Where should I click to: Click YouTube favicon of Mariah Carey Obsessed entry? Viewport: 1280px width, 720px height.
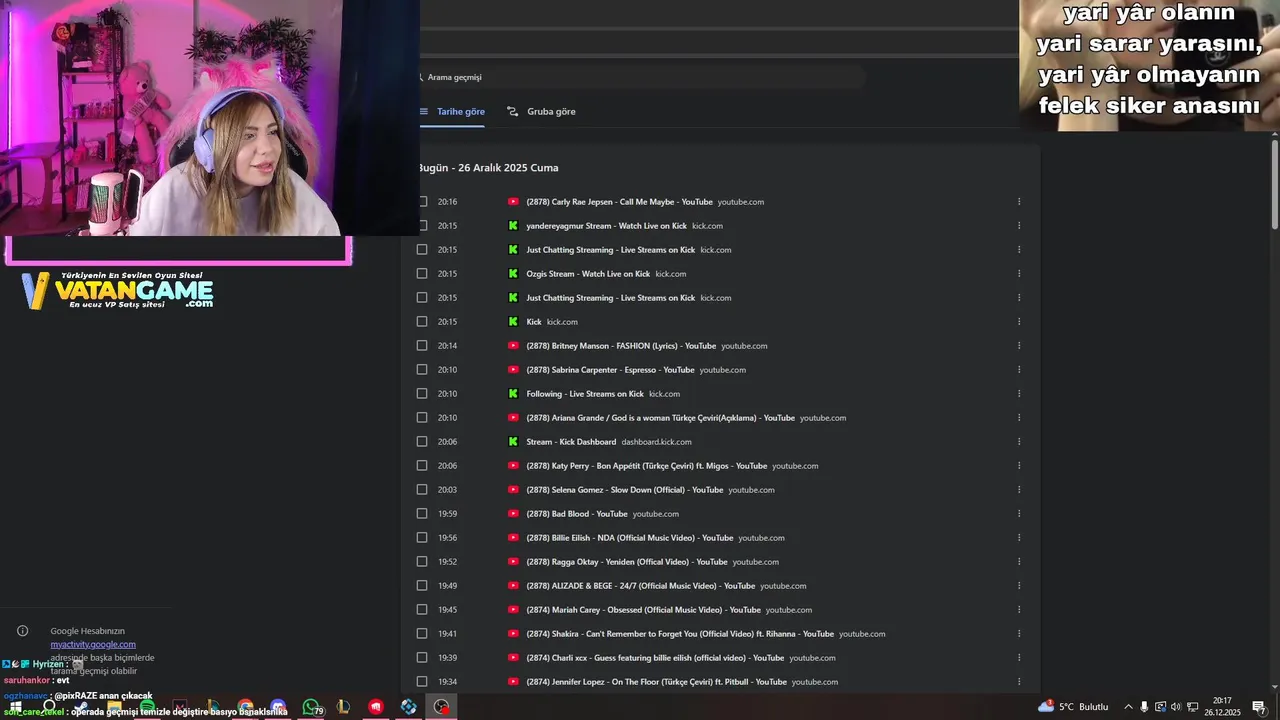click(x=513, y=610)
